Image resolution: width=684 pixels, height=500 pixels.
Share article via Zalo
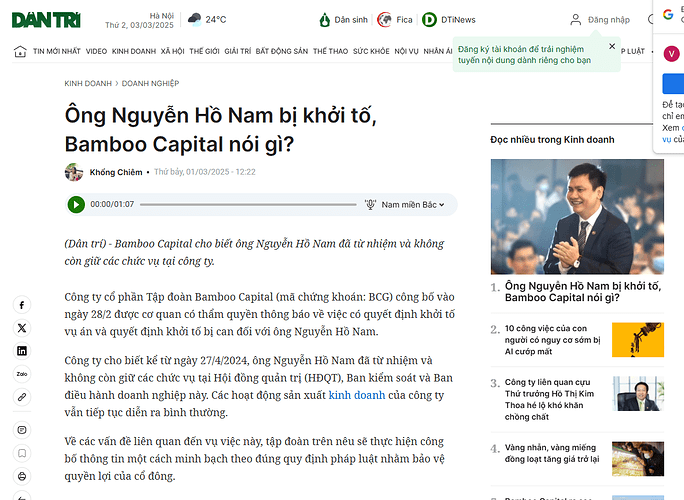point(22,374)
